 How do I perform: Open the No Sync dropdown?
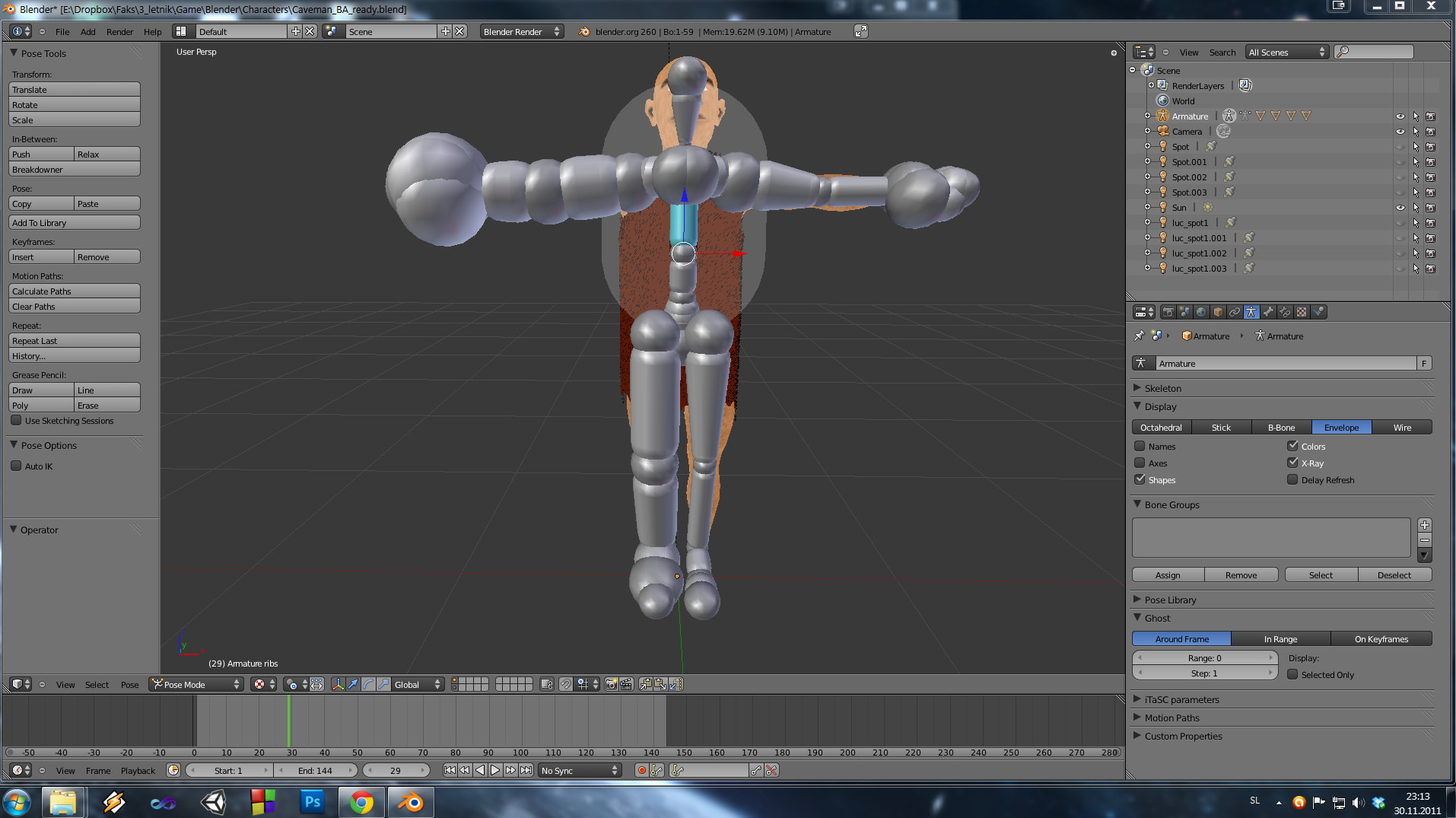click(x=580, y=770)
